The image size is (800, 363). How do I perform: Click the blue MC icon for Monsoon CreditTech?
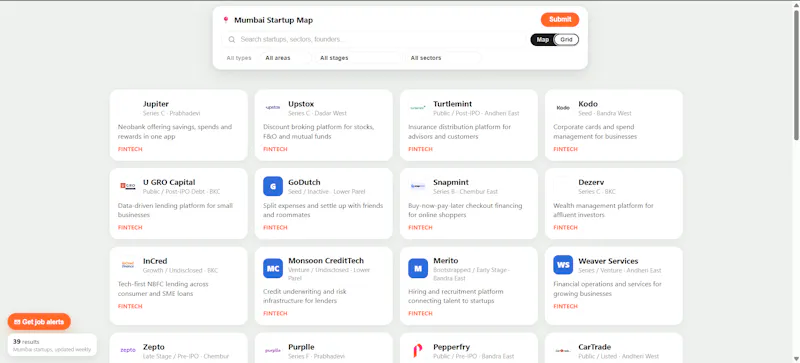coord(273,269)
